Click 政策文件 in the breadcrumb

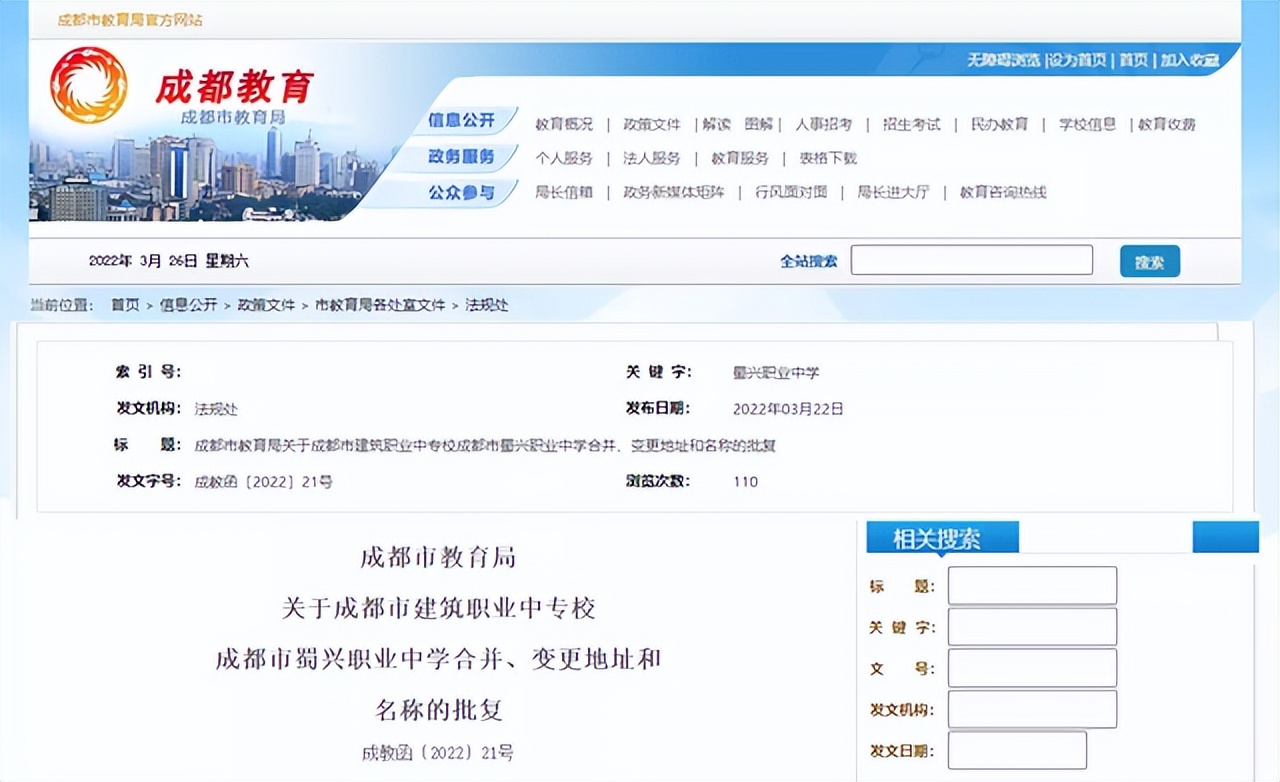[266, 305]
